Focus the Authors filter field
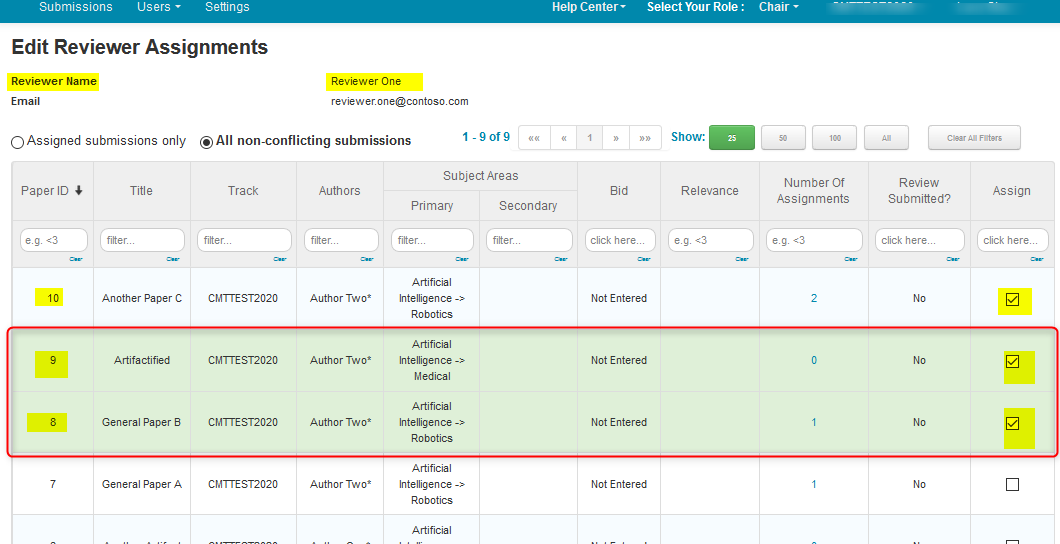The width and height of the screenshot is (1060, 544). click(341, 240)
